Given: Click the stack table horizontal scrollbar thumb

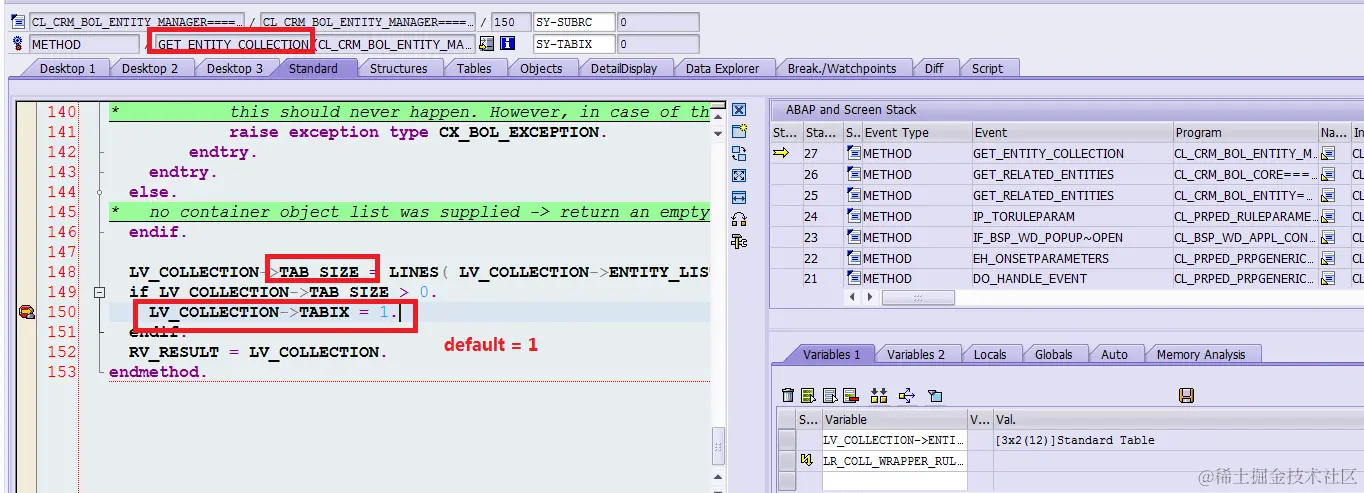Looking at the screenshot, I should coord(917,298).
